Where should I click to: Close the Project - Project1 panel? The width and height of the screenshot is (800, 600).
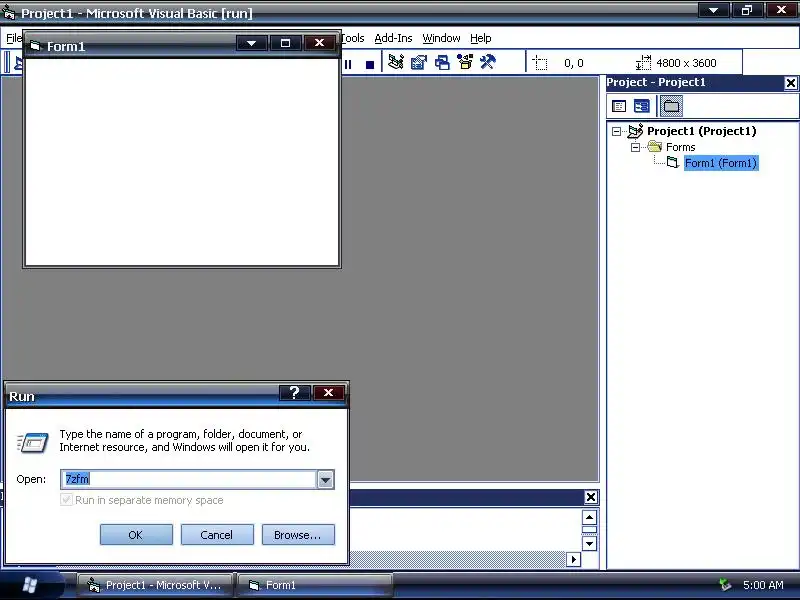[790, 83]
